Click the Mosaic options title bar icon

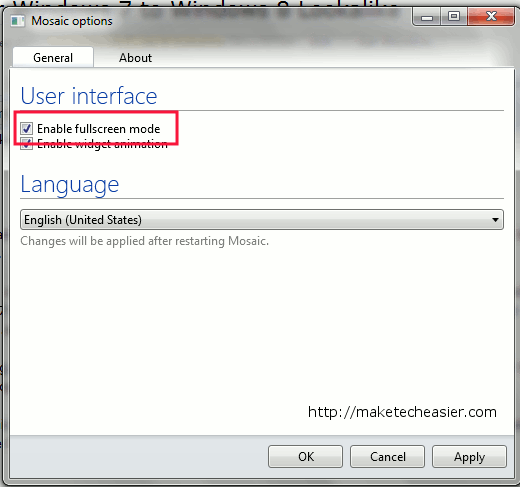pyautogui.click(x=17, y=21)
